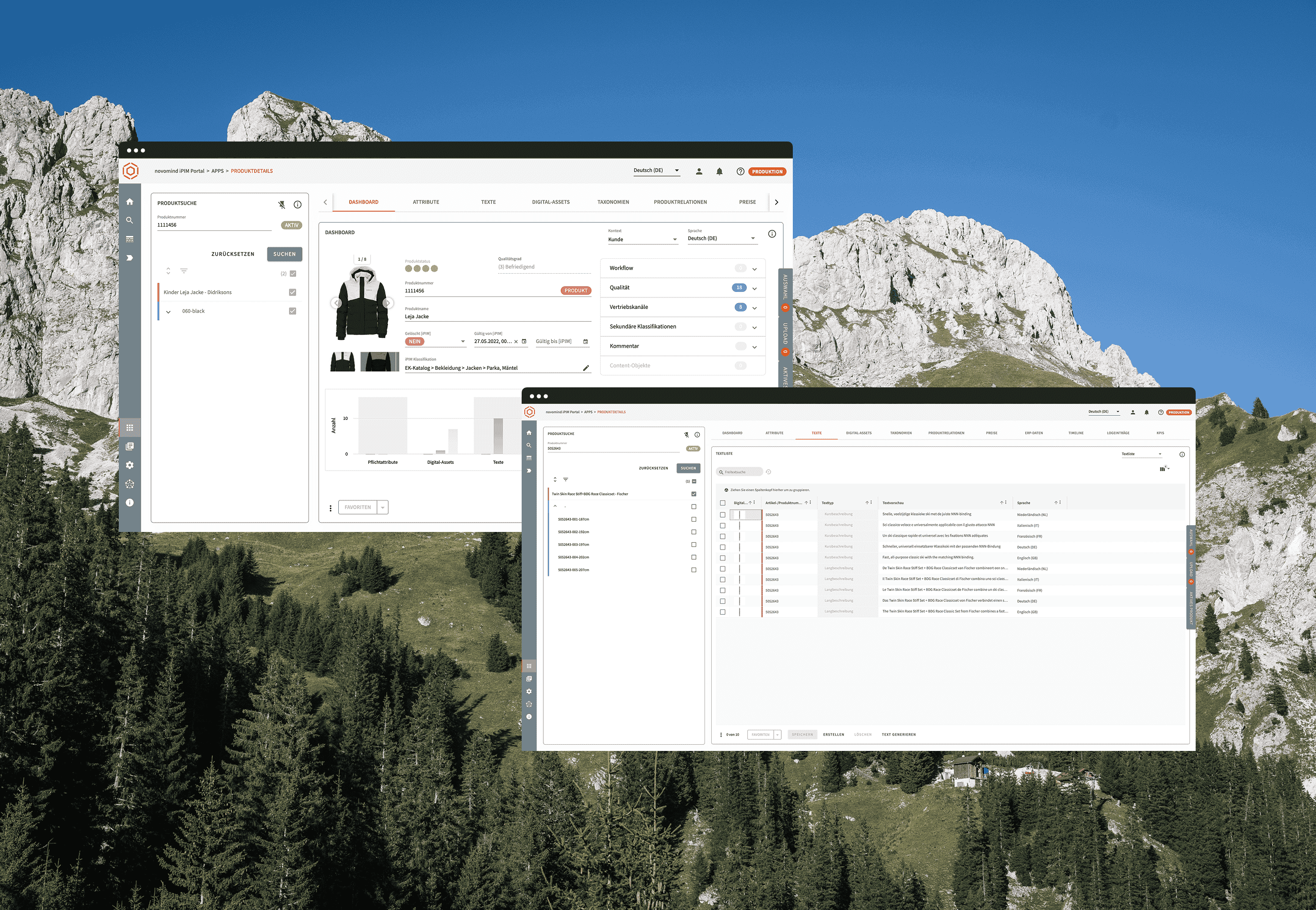
Task: Open notifications via the bell icon
Action: [x=719, y=170]
